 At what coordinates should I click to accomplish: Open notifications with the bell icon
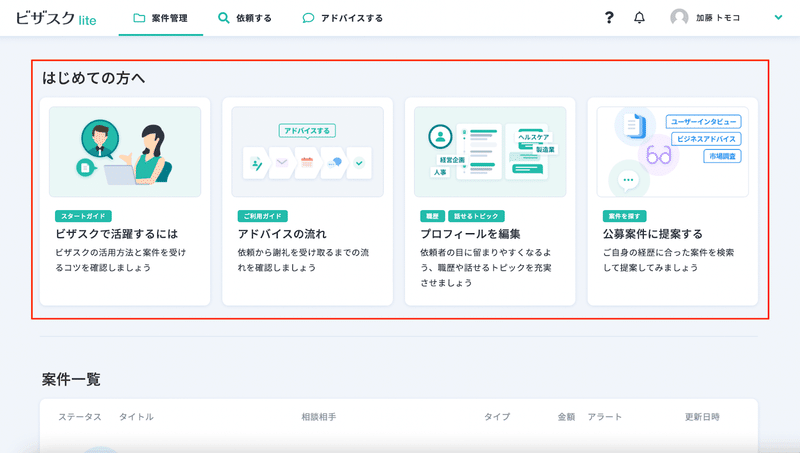[x=639, y=17]
